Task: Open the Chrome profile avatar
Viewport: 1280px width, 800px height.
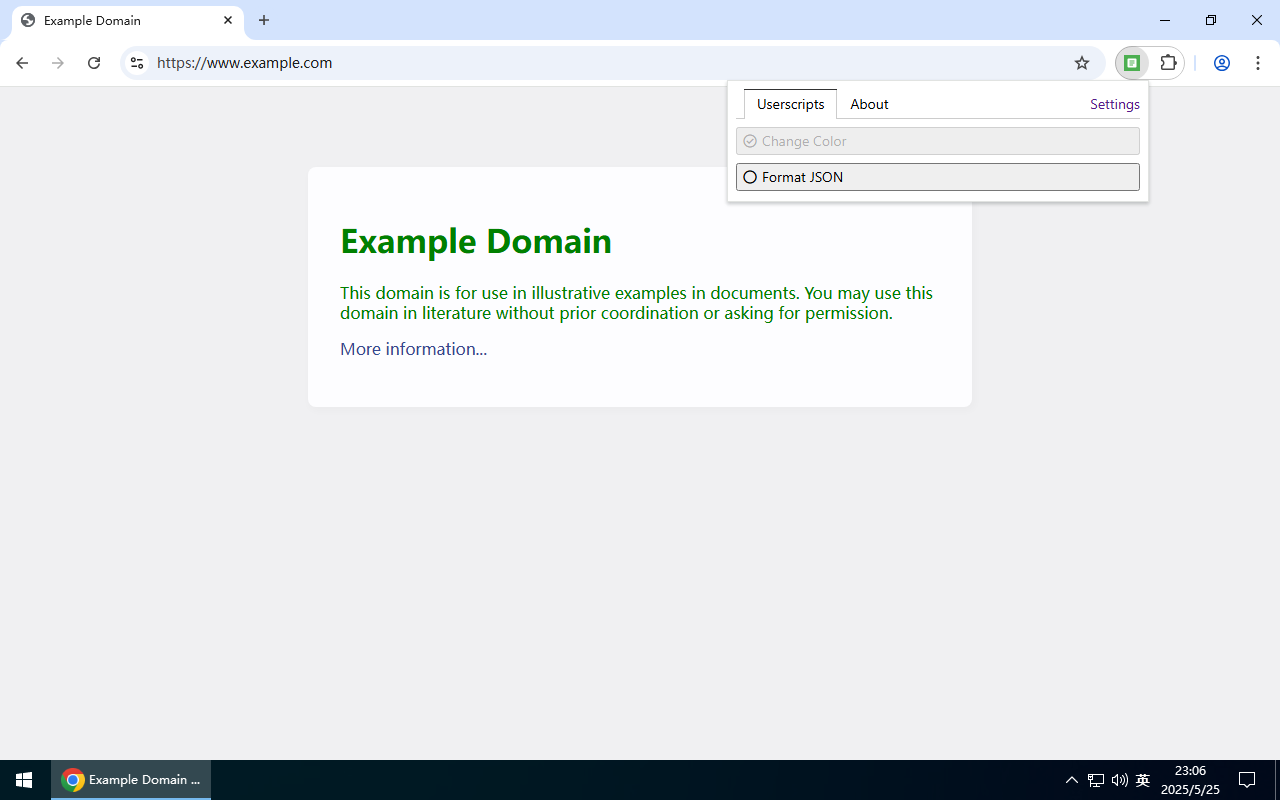Action: (x=1222, y=63)
